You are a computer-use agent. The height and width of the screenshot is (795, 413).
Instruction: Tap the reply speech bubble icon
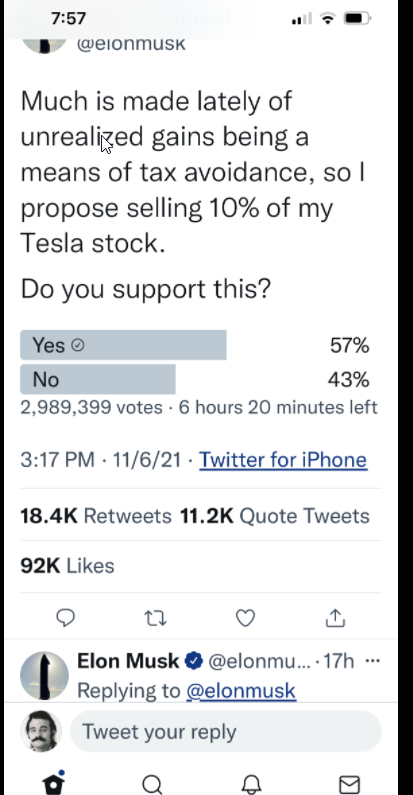point(65,618)
